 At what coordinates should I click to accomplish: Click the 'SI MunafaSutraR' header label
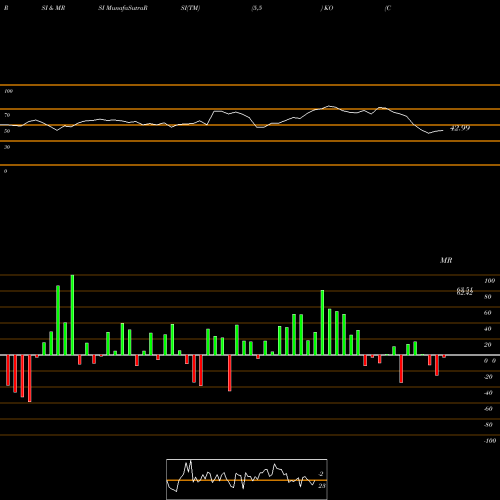[x=123, y=8]
